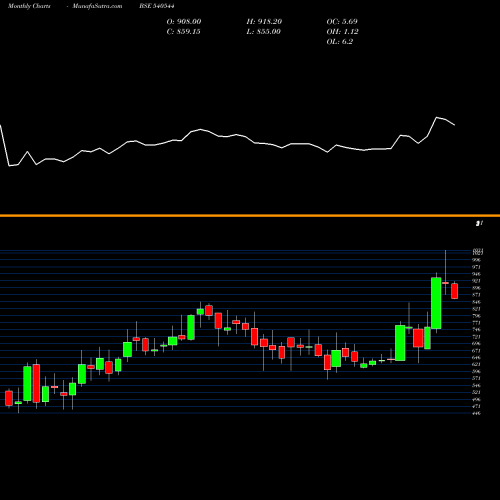Click the "Monthly Charts" title text
500x500 pixels.
tap(29, 6)
